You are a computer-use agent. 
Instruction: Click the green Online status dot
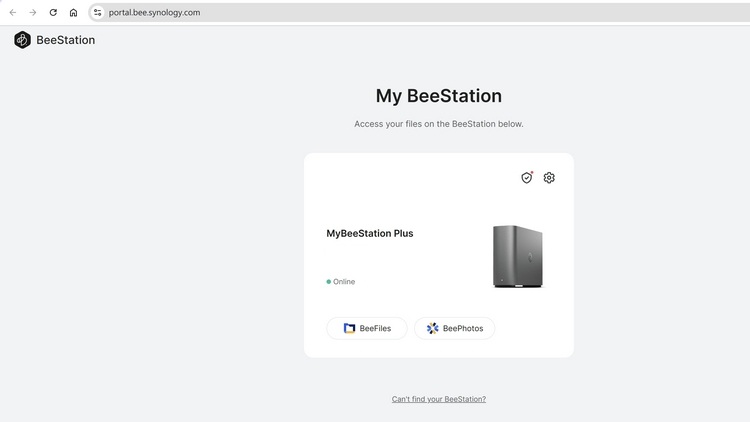coord(329,282)
